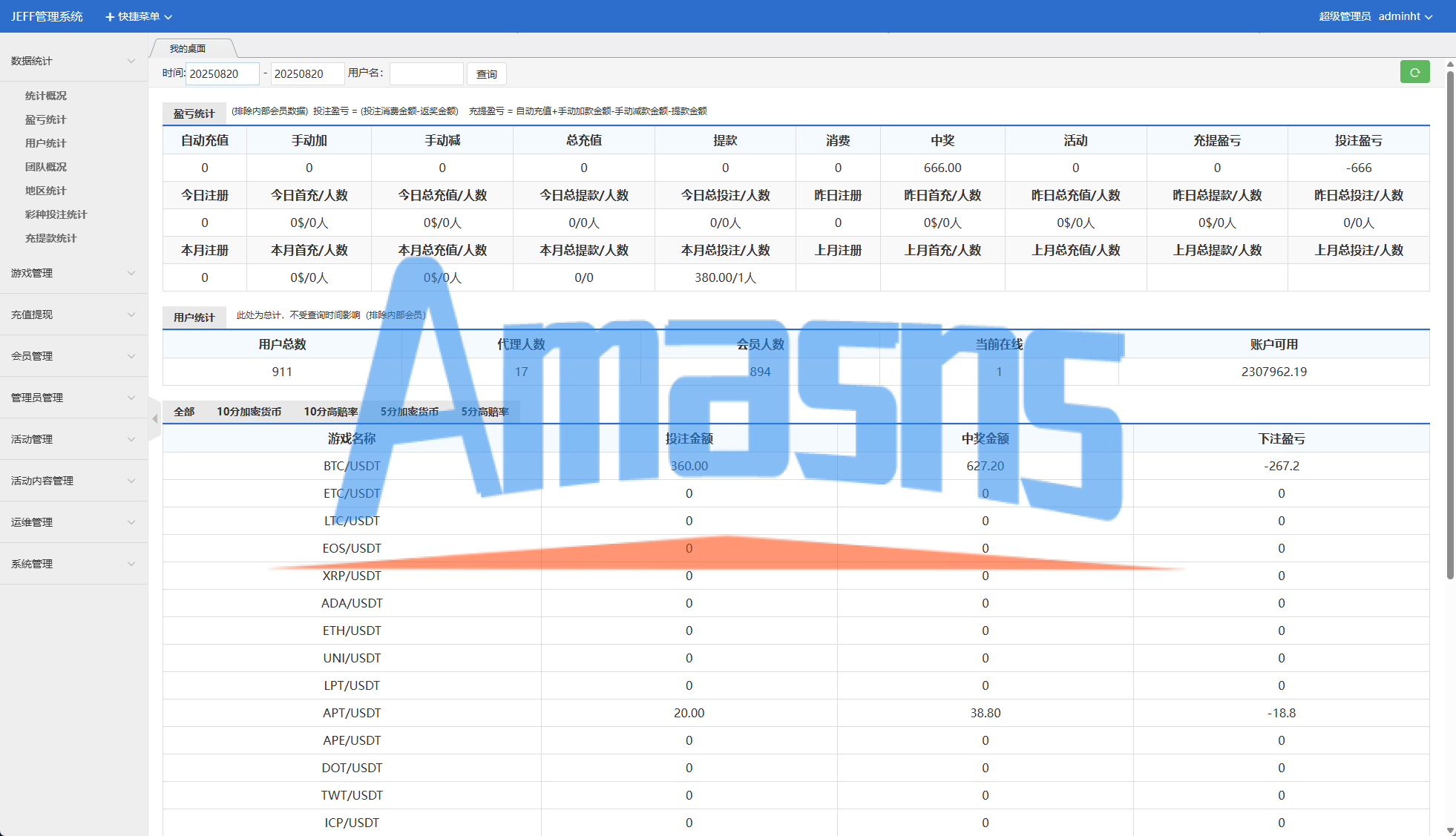1456x836 pixels.
Task: Click the 用户名 input field
Action: point(426,74)
